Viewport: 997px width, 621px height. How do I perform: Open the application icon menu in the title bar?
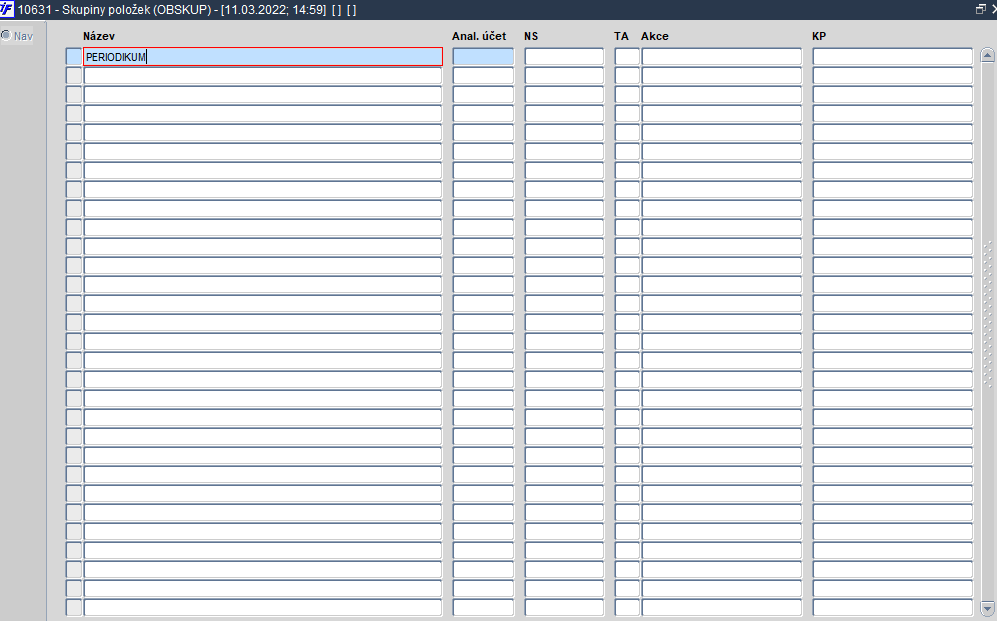(6, 10)
